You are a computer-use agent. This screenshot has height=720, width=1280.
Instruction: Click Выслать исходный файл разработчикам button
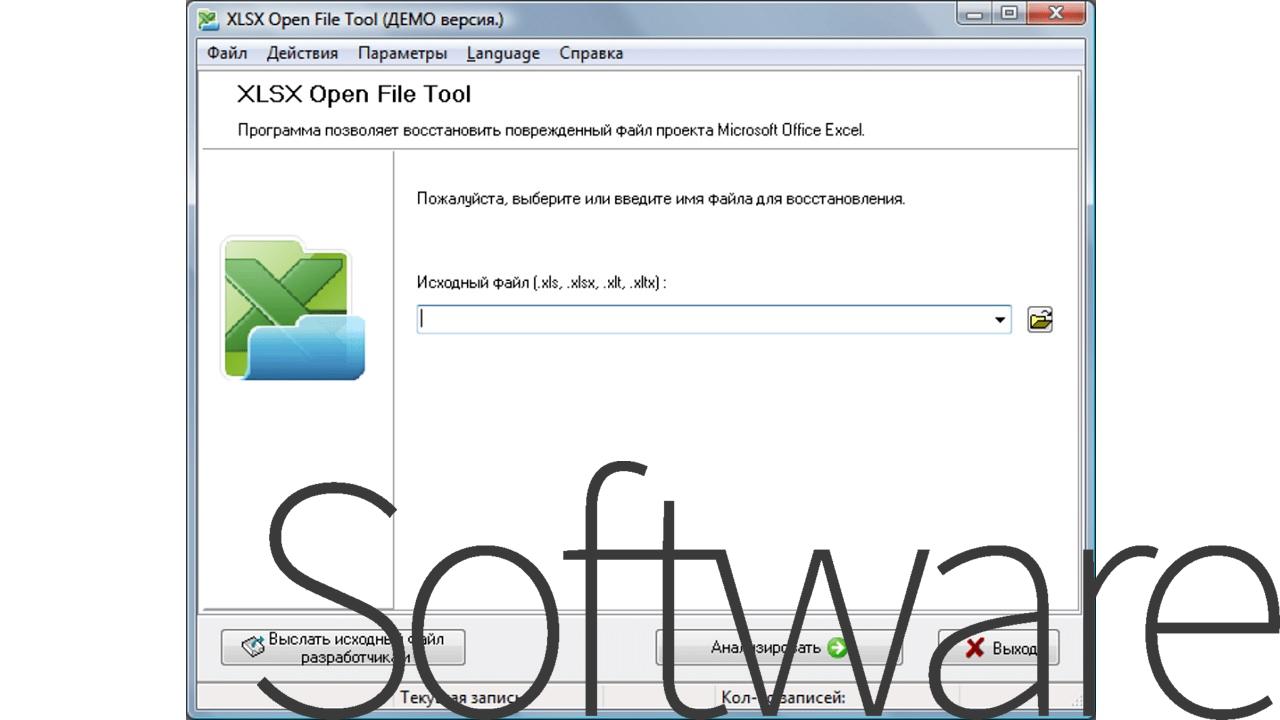point(343,648)
